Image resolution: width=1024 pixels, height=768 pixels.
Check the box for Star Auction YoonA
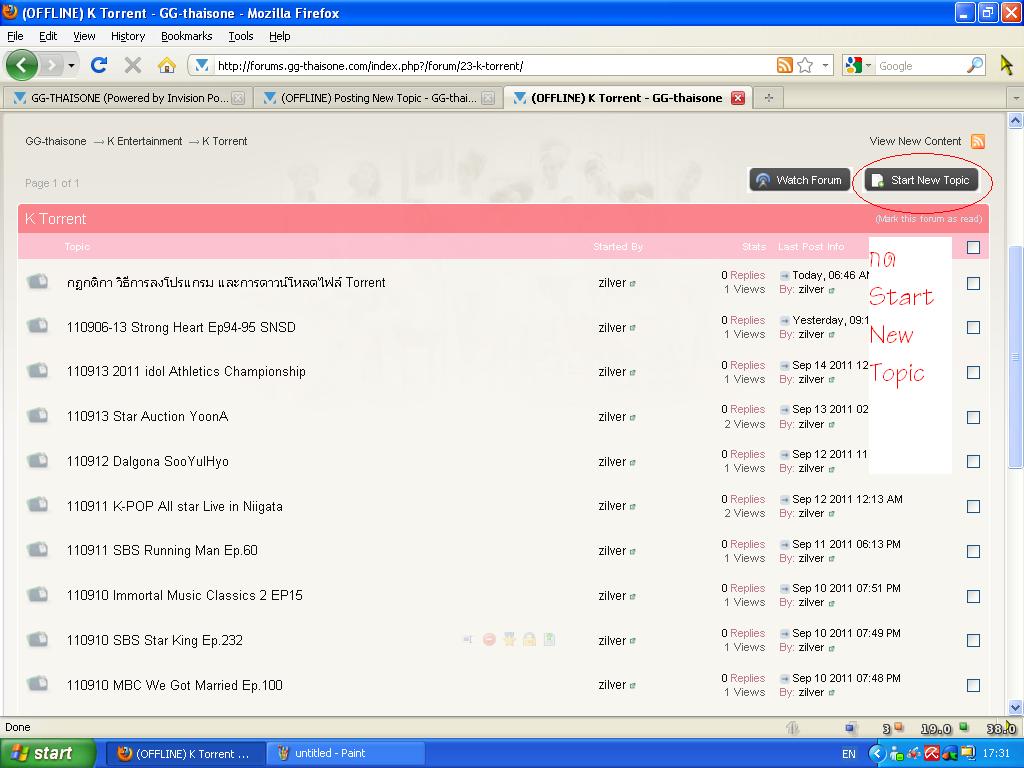[x=973, y=417]
